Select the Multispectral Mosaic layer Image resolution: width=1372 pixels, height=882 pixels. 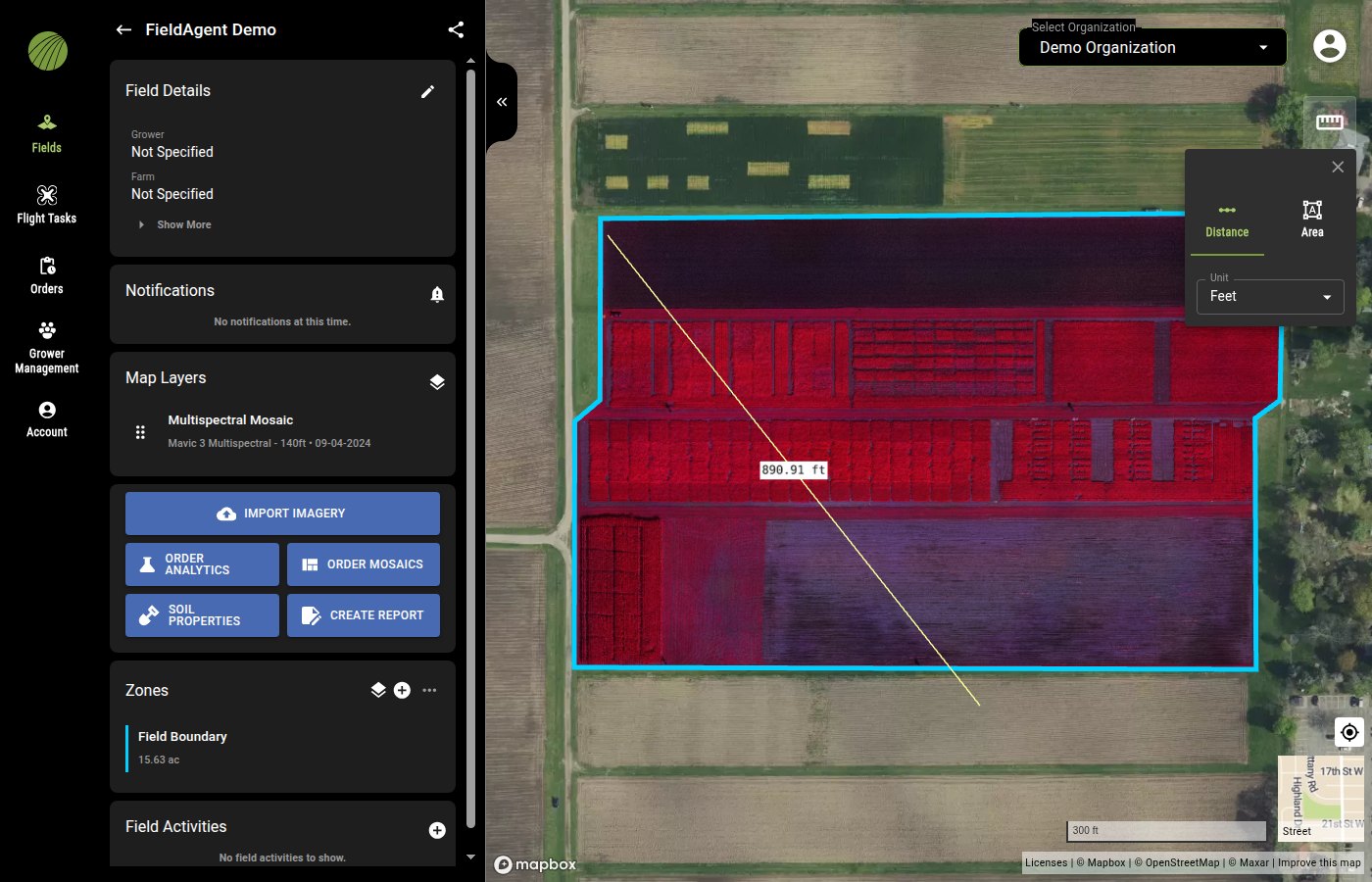click(x=282, y=431)
